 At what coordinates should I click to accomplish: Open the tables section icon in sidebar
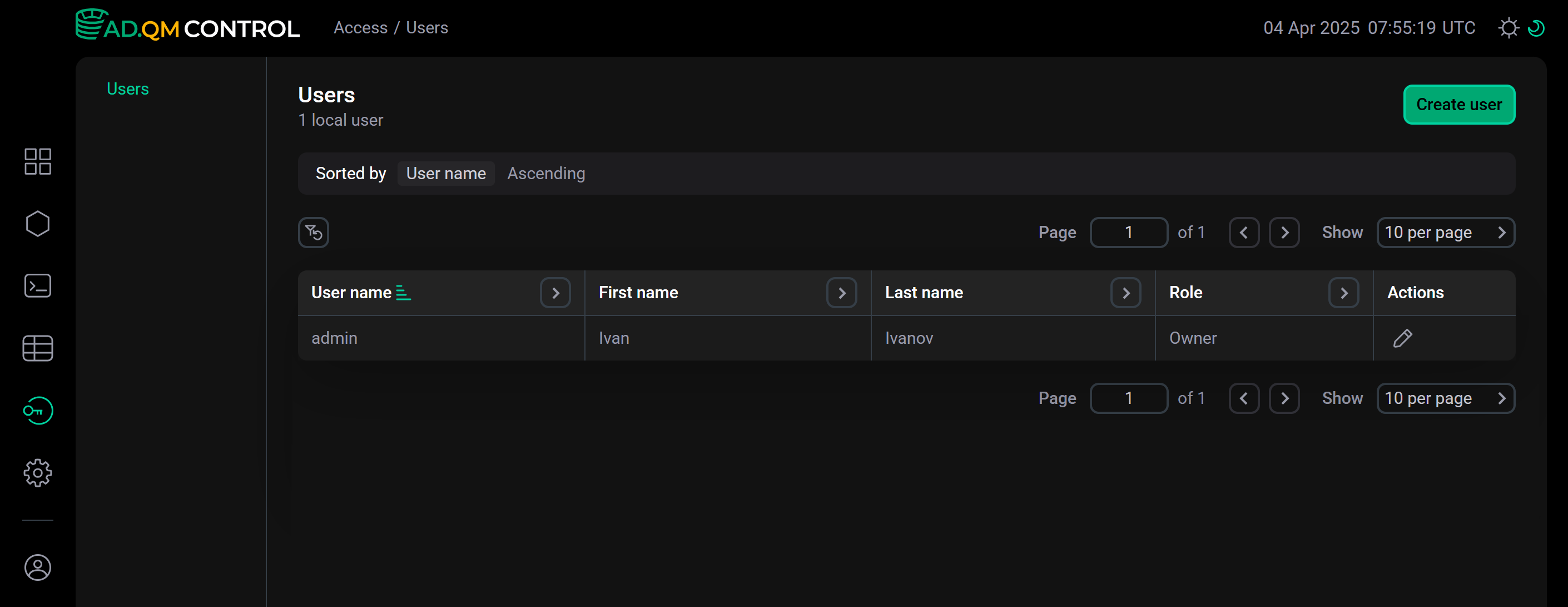[x=38, y=348]
